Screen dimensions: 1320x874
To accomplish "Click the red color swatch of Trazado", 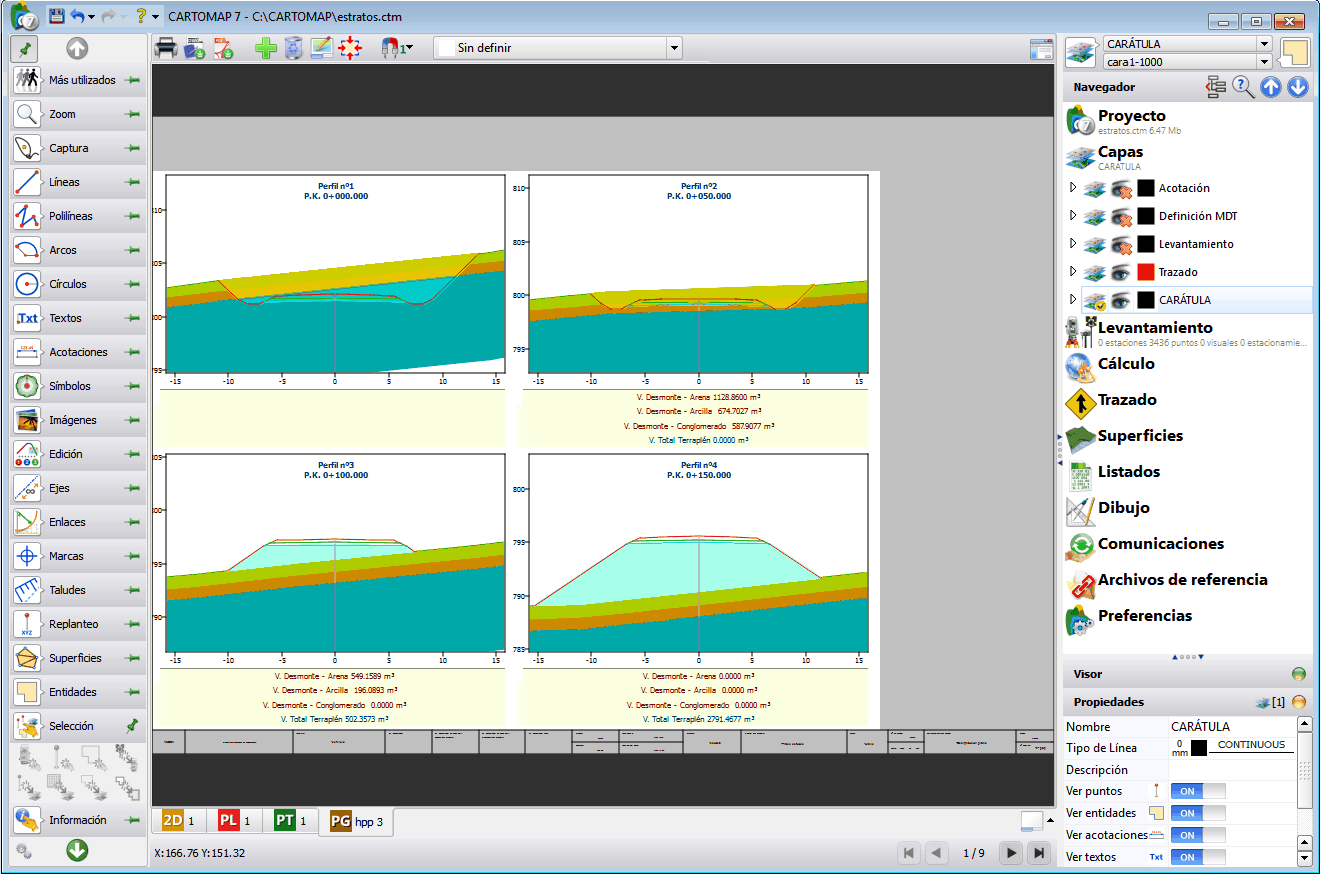I will point(1145,272).
